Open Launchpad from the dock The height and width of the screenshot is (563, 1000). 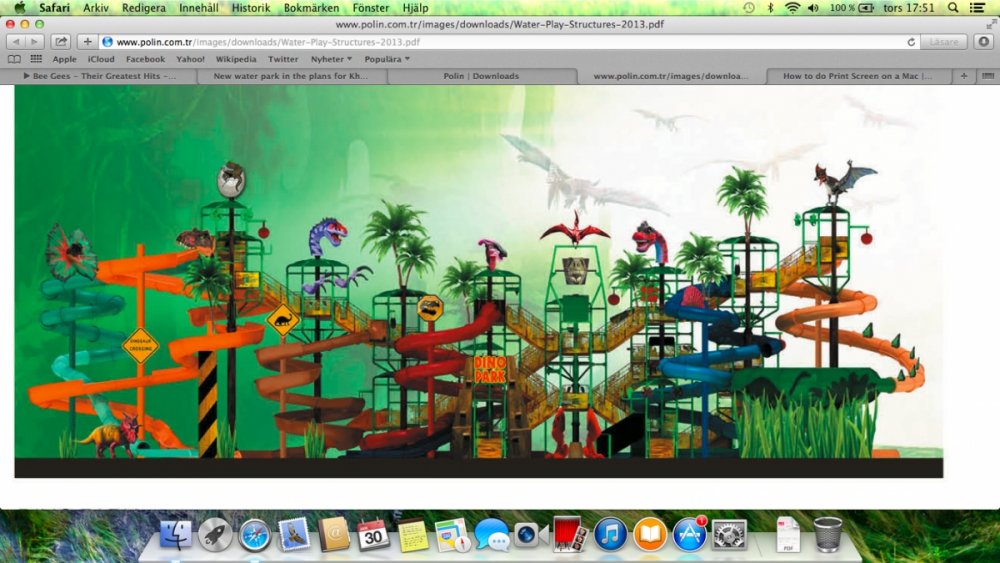pyautogui.click(x=215, y=535)
